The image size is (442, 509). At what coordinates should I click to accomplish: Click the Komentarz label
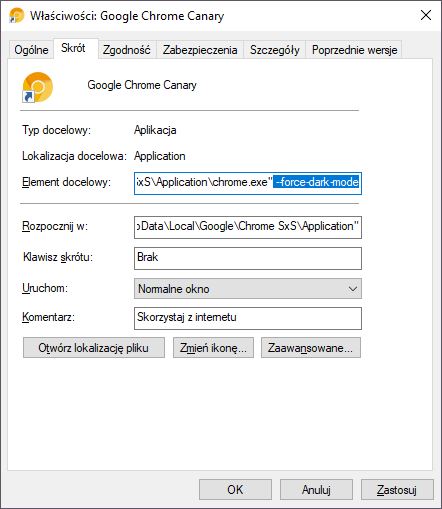(x=48, y=317)
